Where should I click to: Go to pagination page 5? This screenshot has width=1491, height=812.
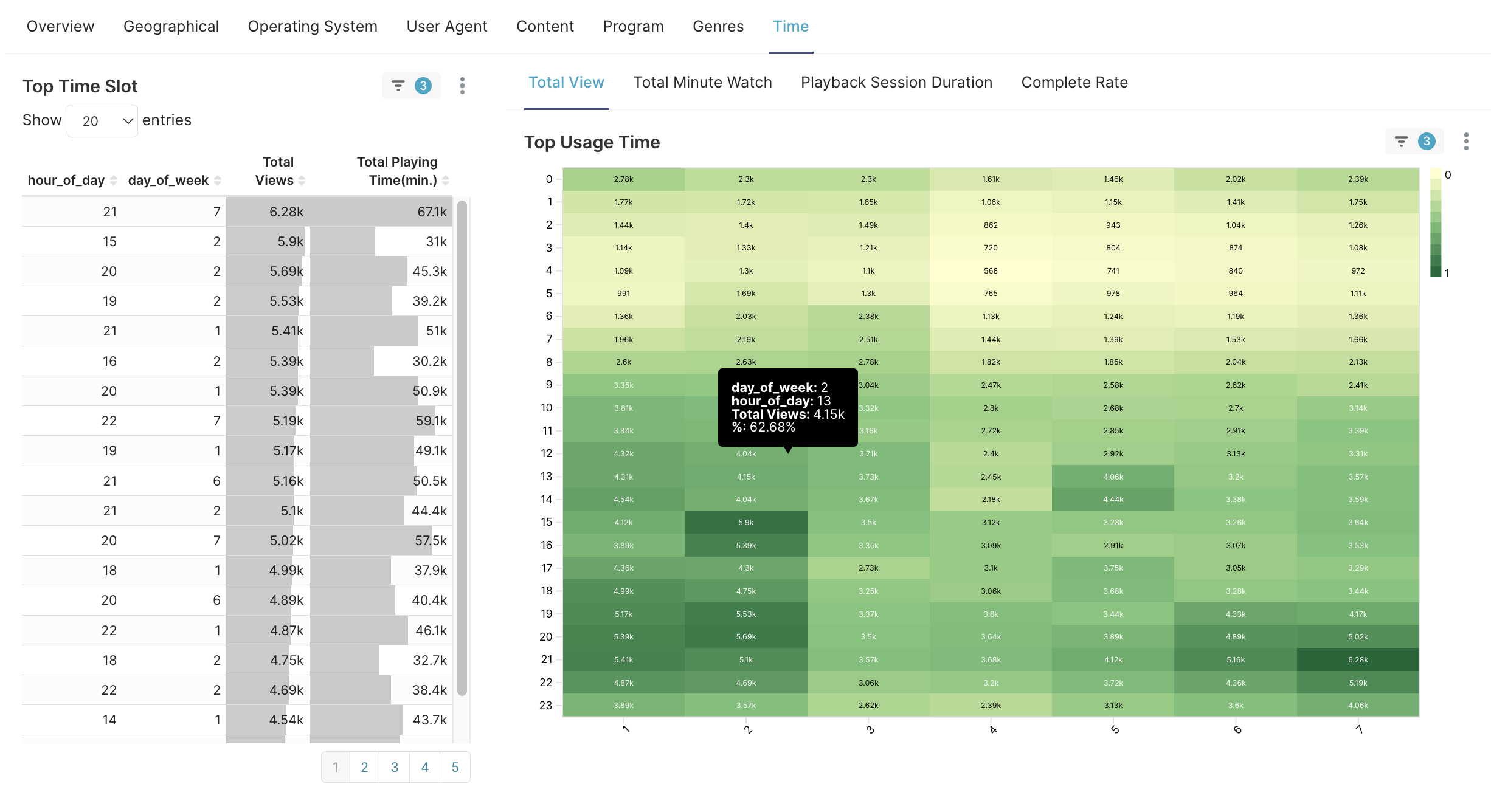coord(455,767)
